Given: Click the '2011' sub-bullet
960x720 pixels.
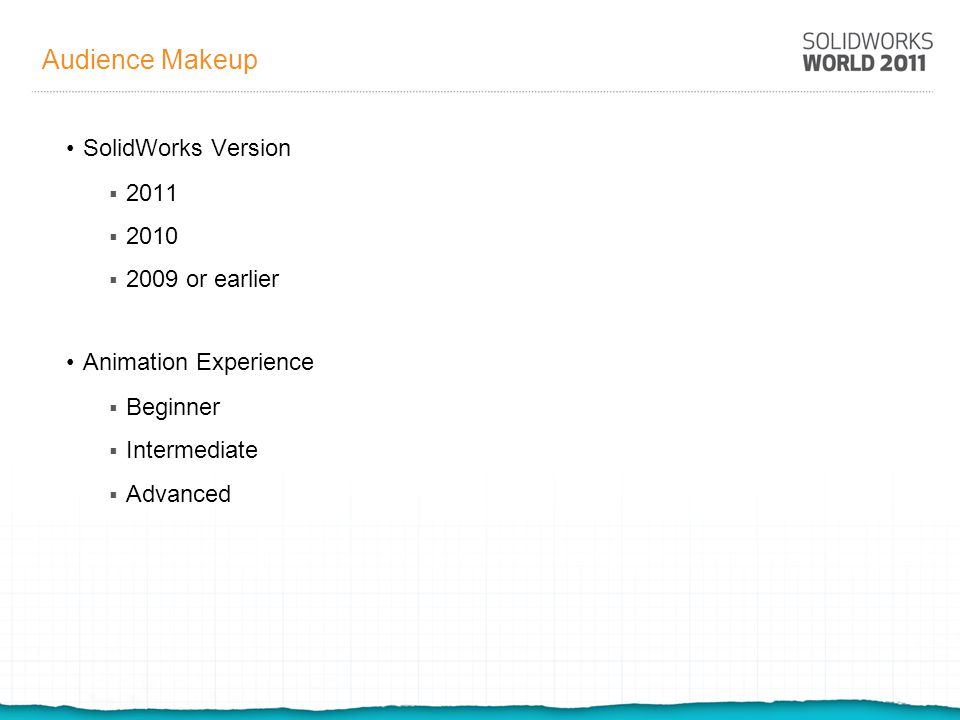Looking at the screenshot, I should click(x=151, y=193).
